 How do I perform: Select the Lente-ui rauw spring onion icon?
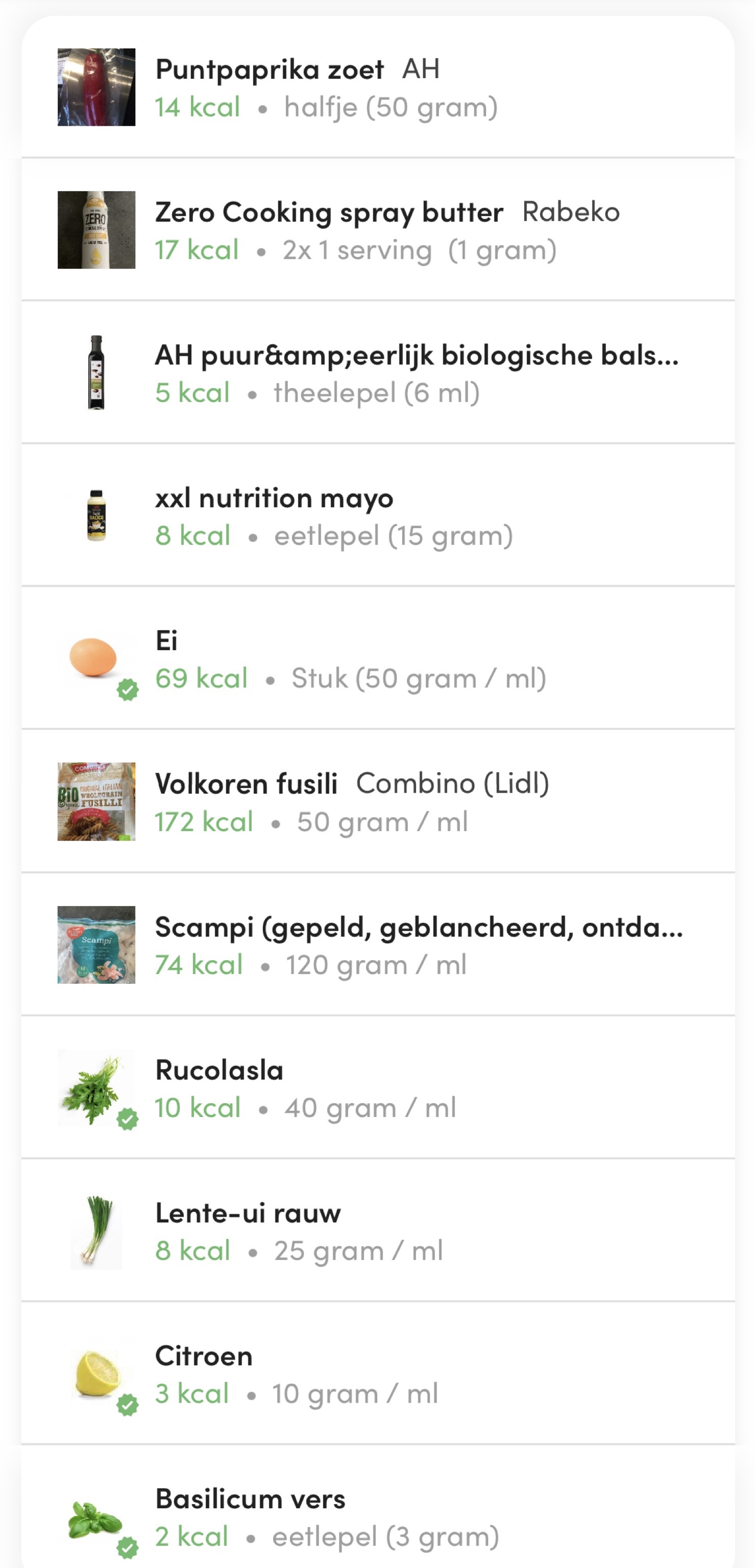point(96,1231)
